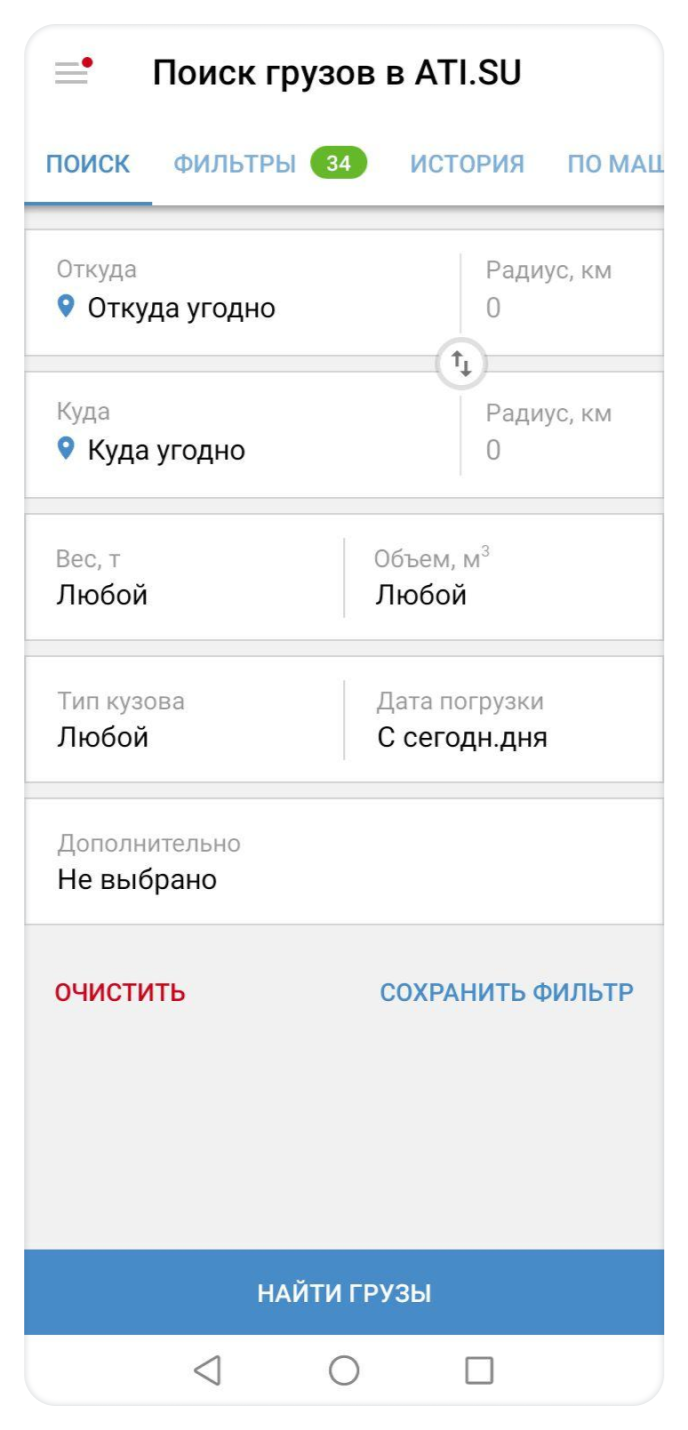Viewport: 688px width, 1430px height.
Task: Swap origin and destination locations
Action: tap(461, 364)
